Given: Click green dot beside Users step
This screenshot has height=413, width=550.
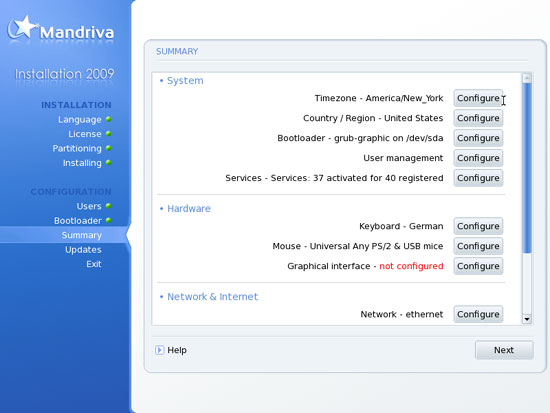Looking at the screenshot, I should pyautogui.click(x=108, y=206).
